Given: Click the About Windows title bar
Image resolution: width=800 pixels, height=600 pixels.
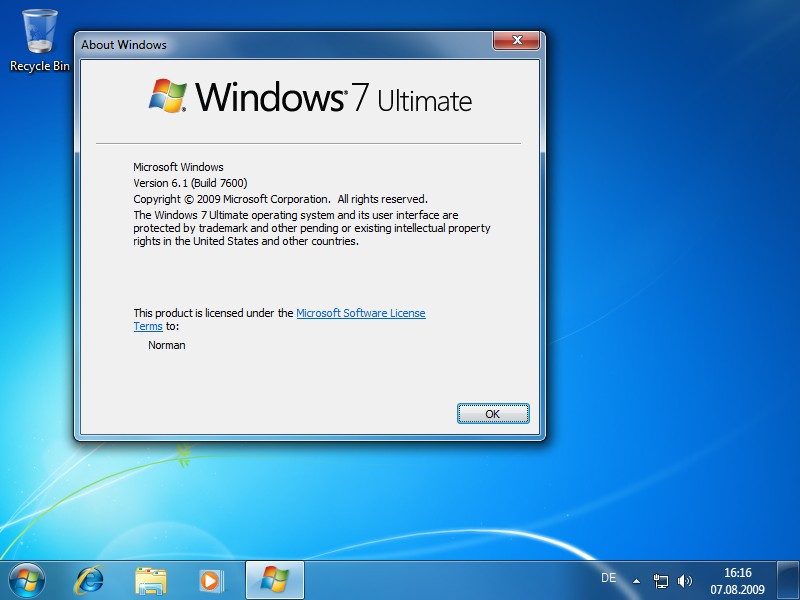Looking at the screenshot, I should [280, 44].
